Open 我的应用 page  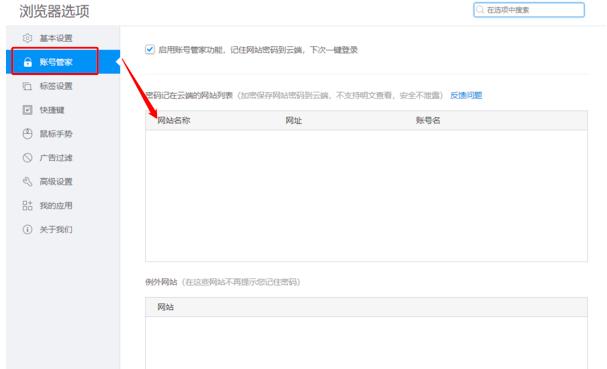click(63, 206)
